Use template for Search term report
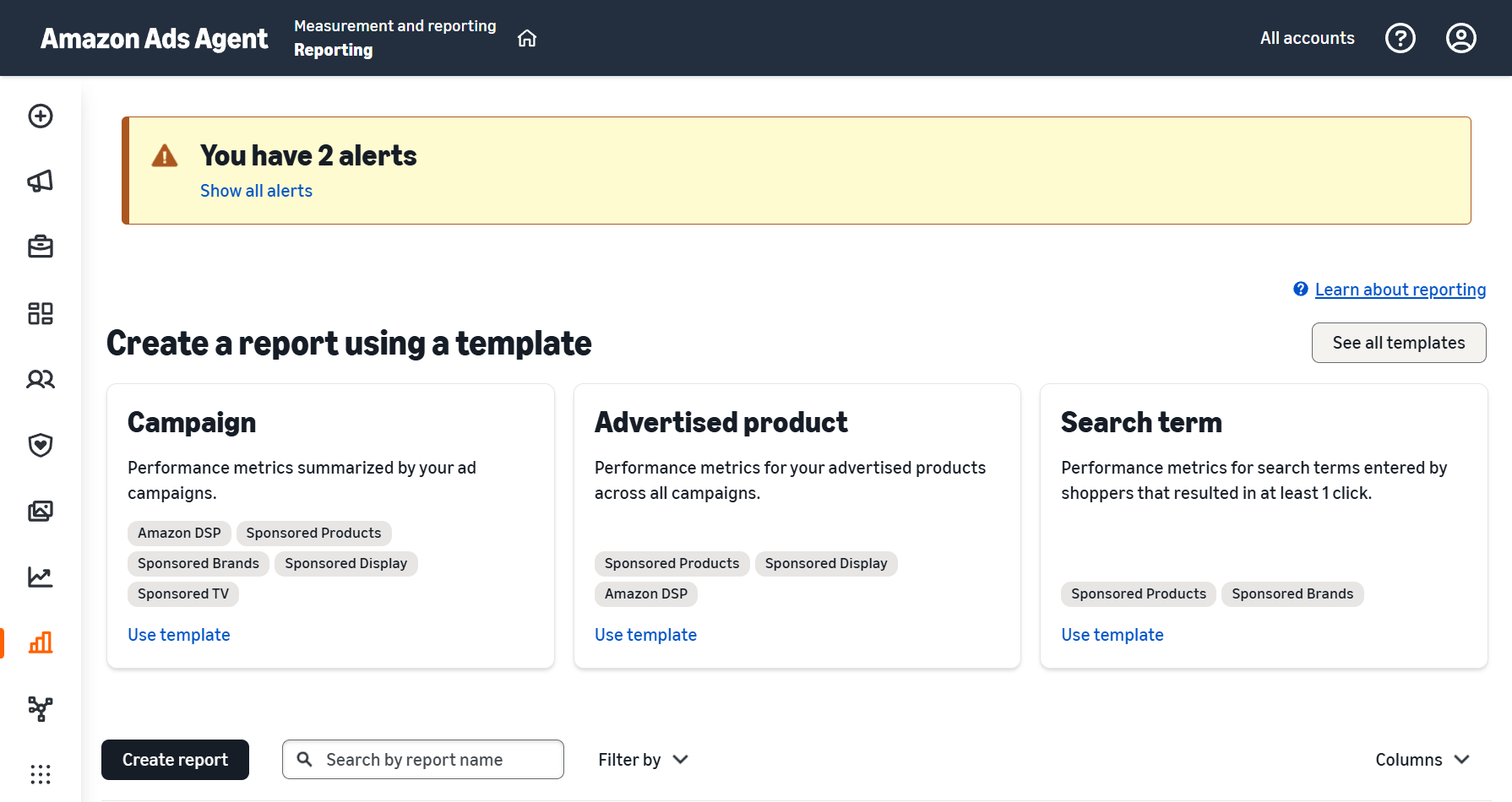Screen dimensions: 1512x802 (1112, 635)
